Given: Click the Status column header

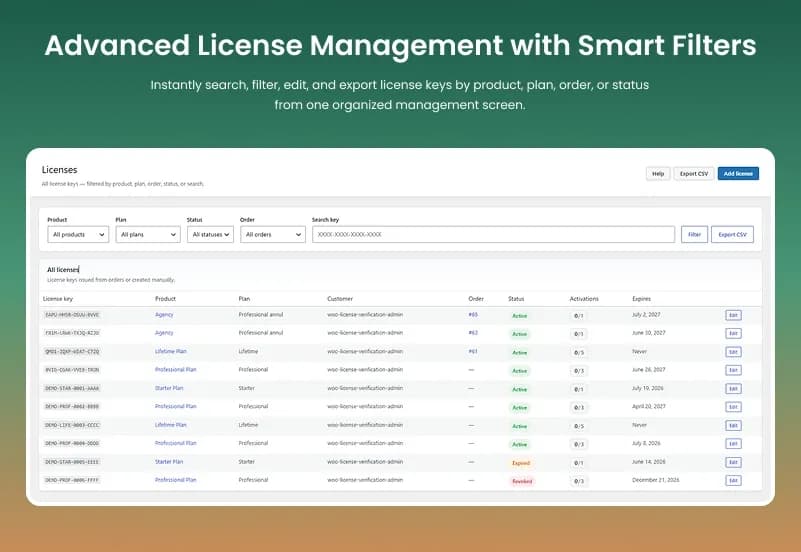Looking at the screenshot, I should pos(516,299).
